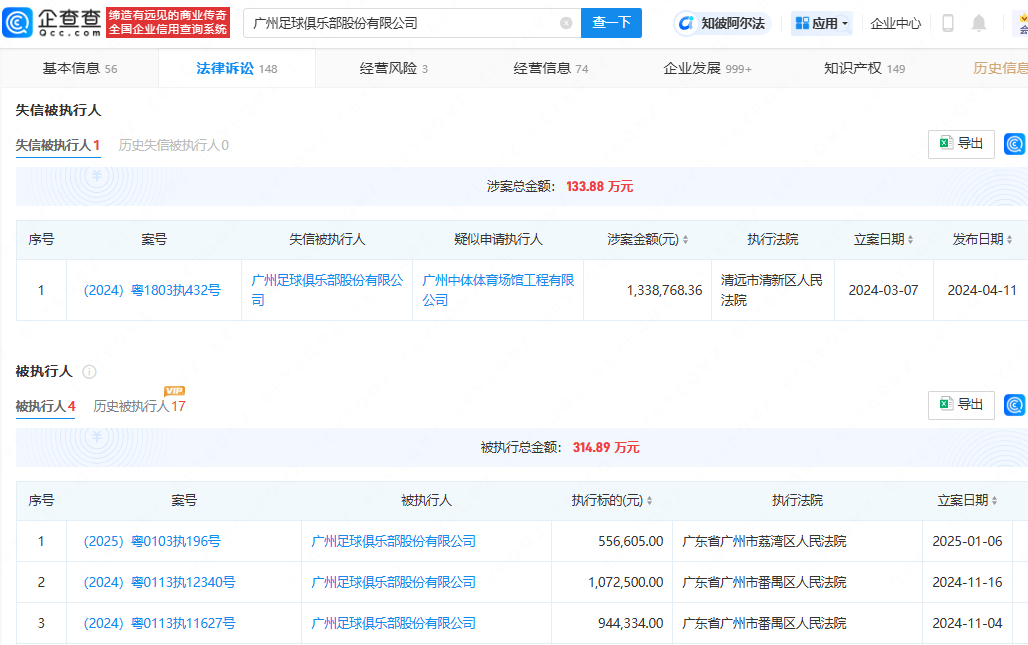The width and height of the screenshot is (1028, 645).
Task: Open the 经营信息 tab
Action: pyautogui.click(x=551, y=68)
